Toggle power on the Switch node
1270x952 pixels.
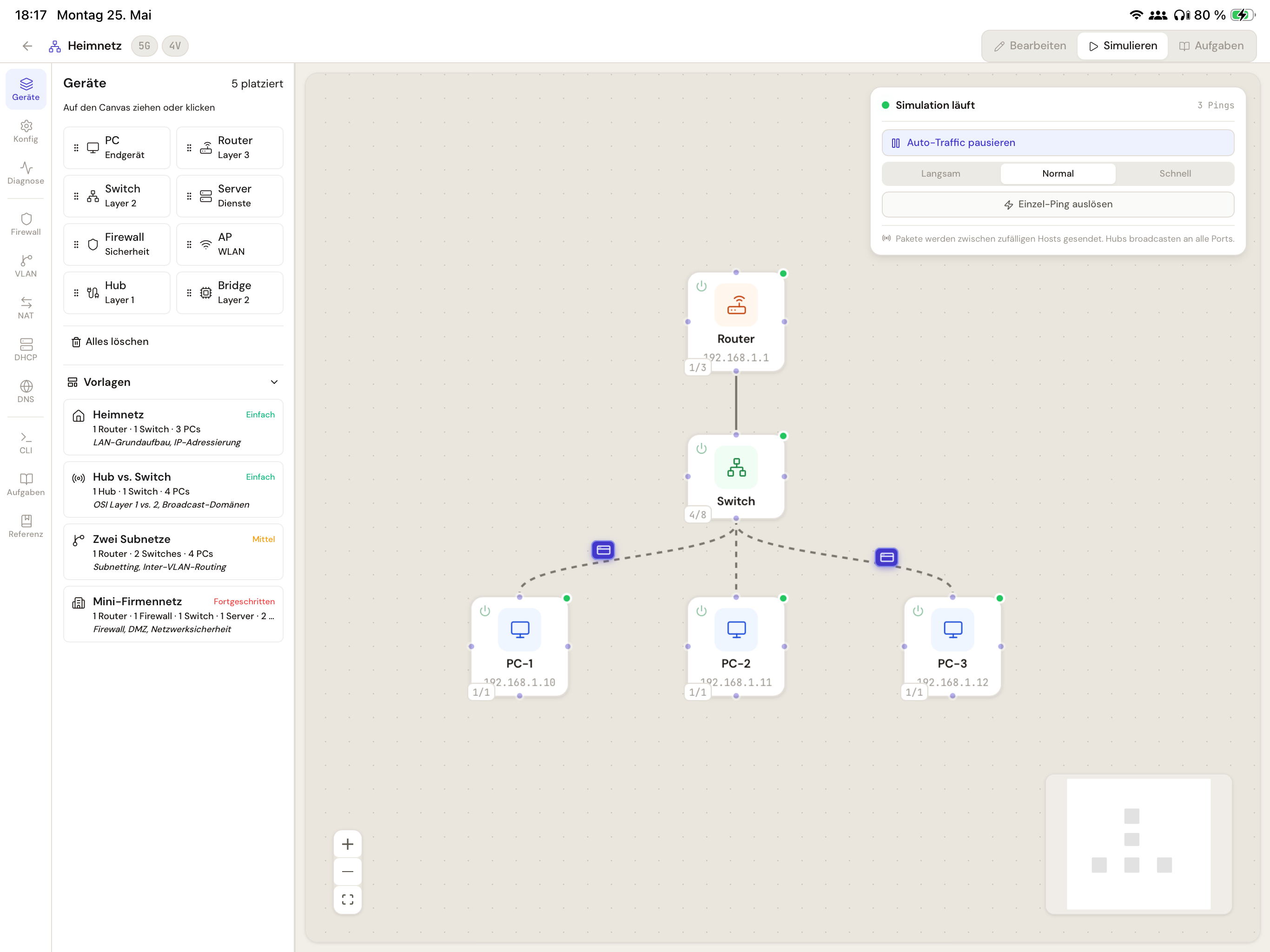701,449
